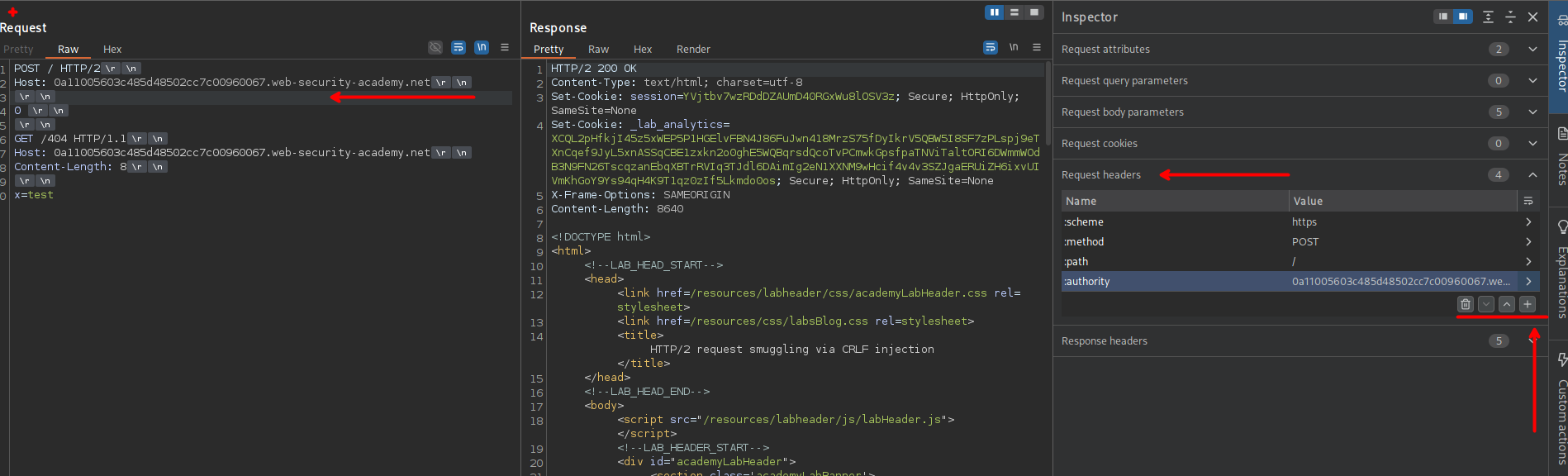Toggle line wrap in the Response editor
The height and width of the screenshot is (476, 1568).
click(991, 48)
